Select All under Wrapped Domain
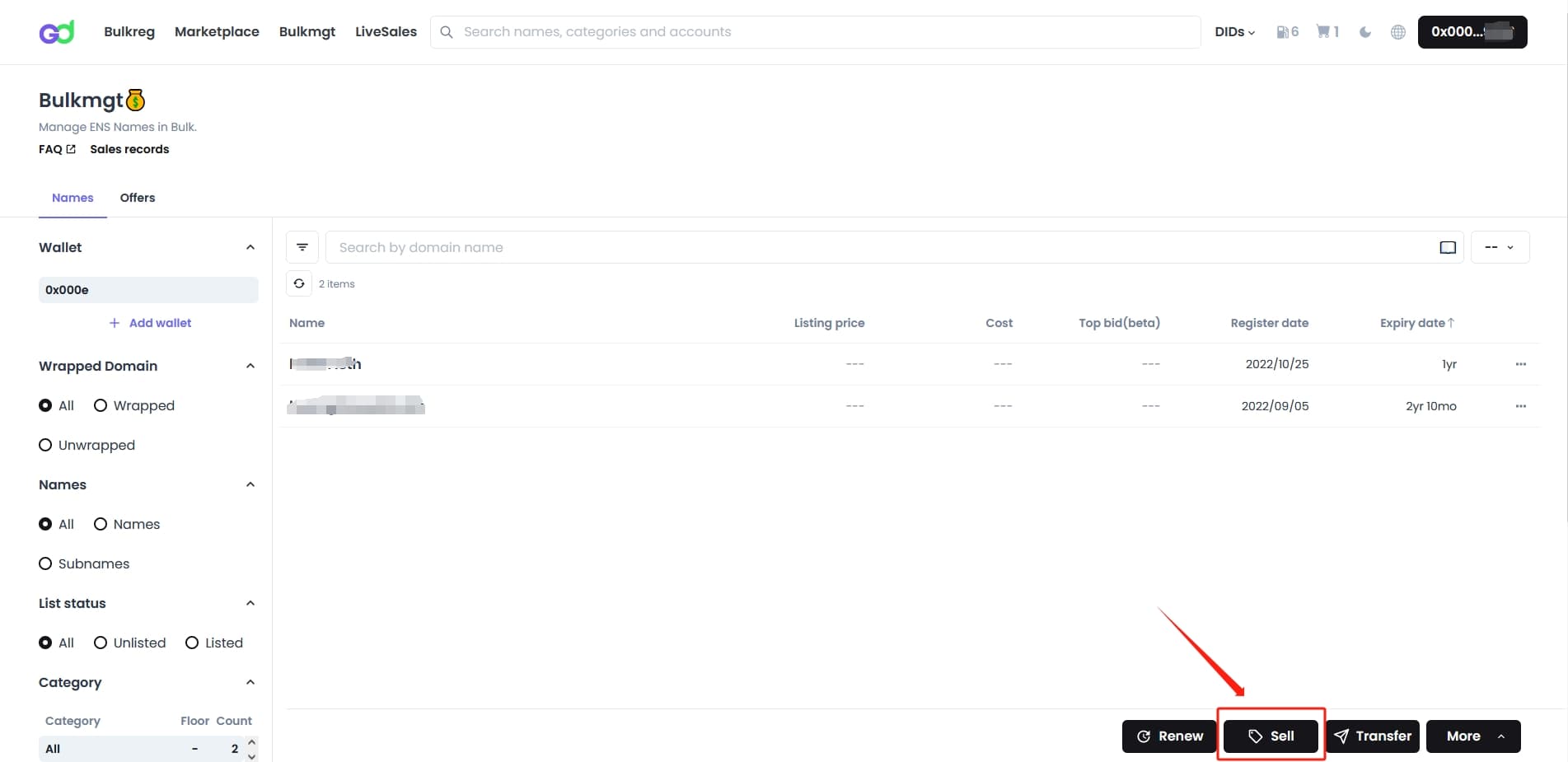Screen dimensions: 1568x762 pos(45,405)
